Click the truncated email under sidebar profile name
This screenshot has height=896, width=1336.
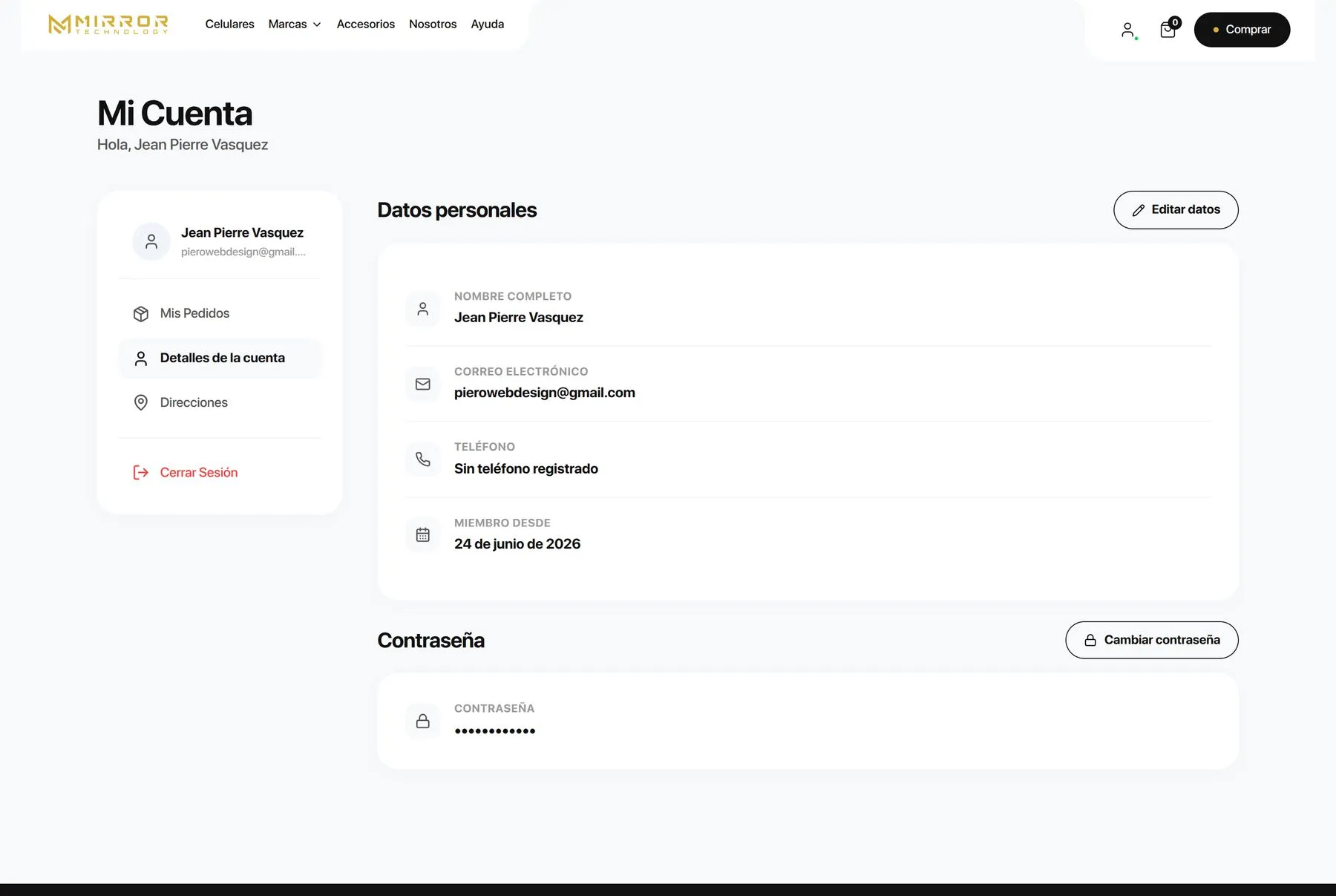tap(243, 252)
